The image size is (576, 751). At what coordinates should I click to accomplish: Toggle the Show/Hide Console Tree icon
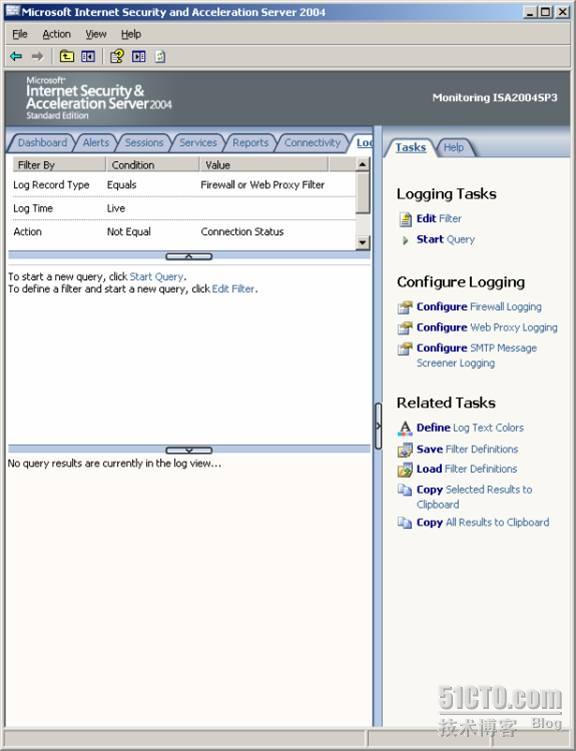[88, 57]
